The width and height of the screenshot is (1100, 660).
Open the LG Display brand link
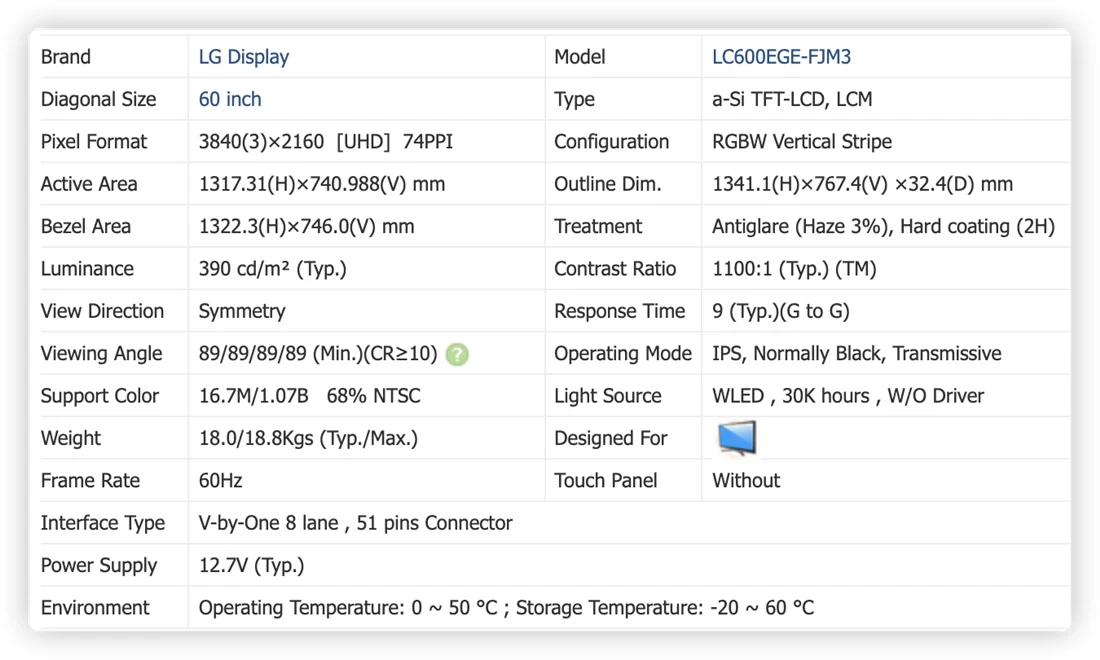(243, 57)
